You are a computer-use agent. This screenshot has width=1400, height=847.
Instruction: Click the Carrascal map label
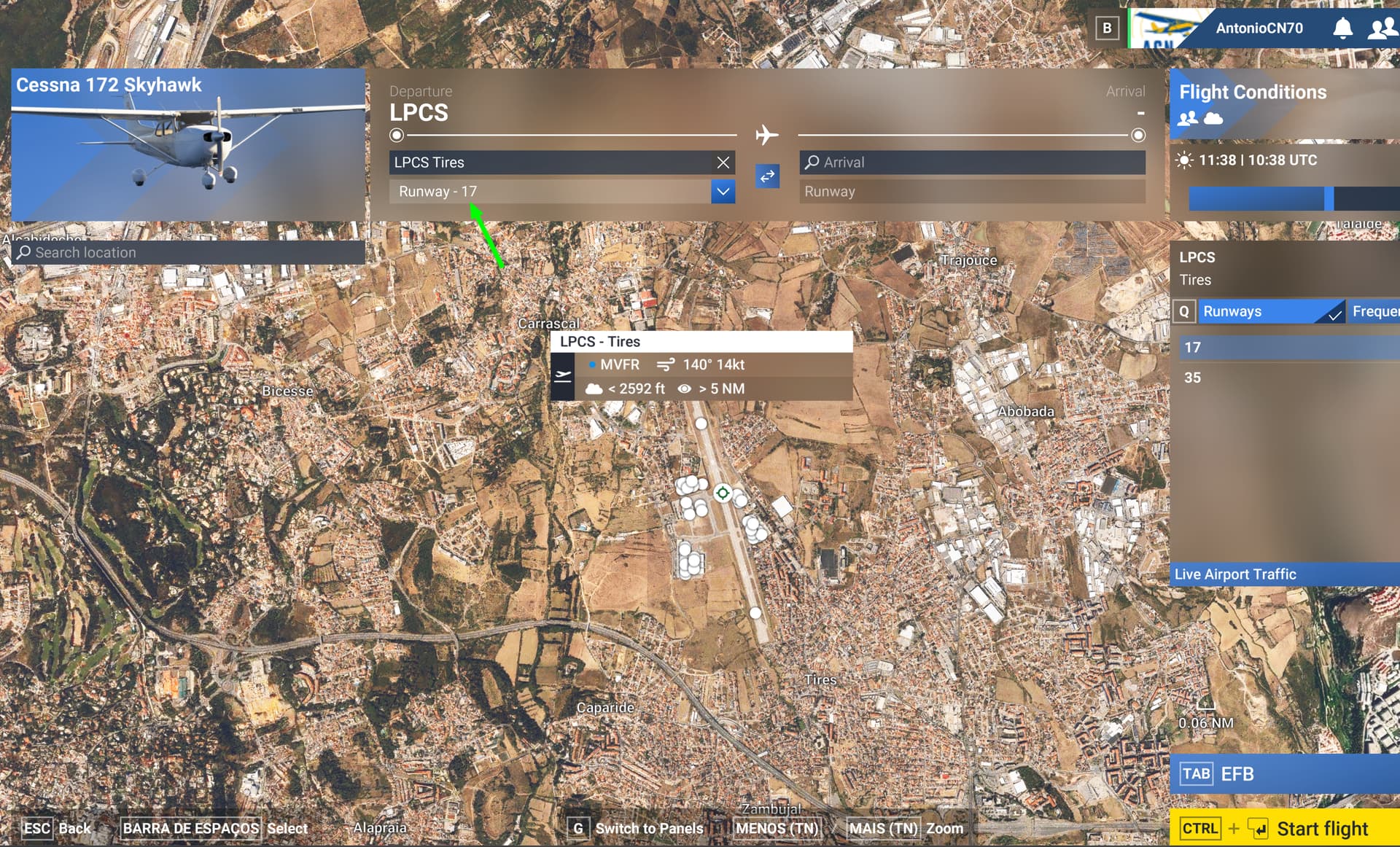548,323
